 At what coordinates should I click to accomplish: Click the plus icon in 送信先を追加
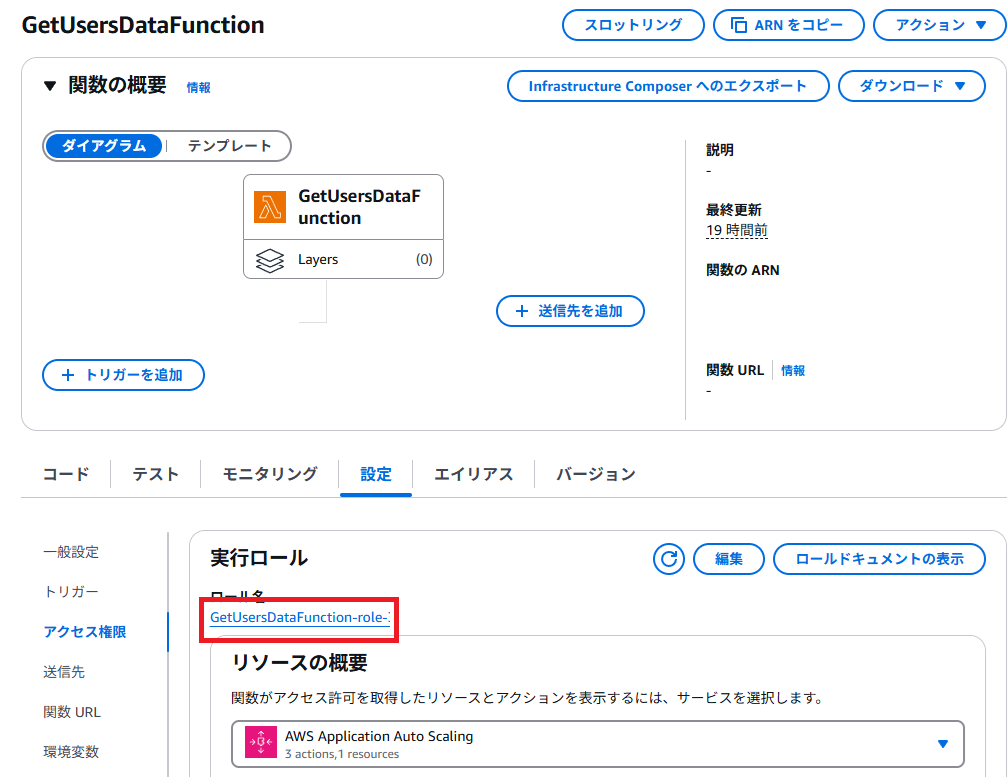pos(522,311)
